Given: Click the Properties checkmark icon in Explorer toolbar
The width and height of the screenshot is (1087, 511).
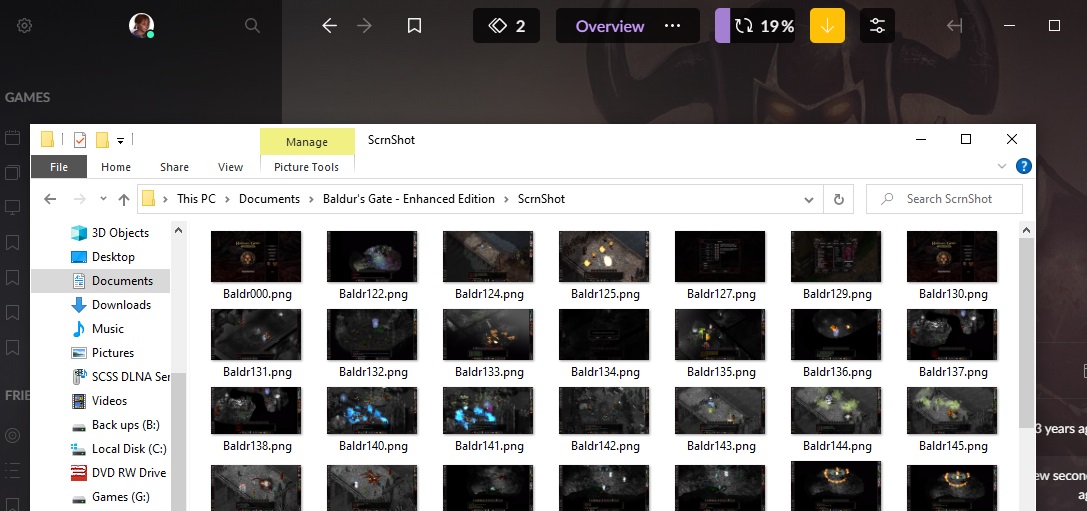Looking at the screenshot, I should (x=80, y=140).
